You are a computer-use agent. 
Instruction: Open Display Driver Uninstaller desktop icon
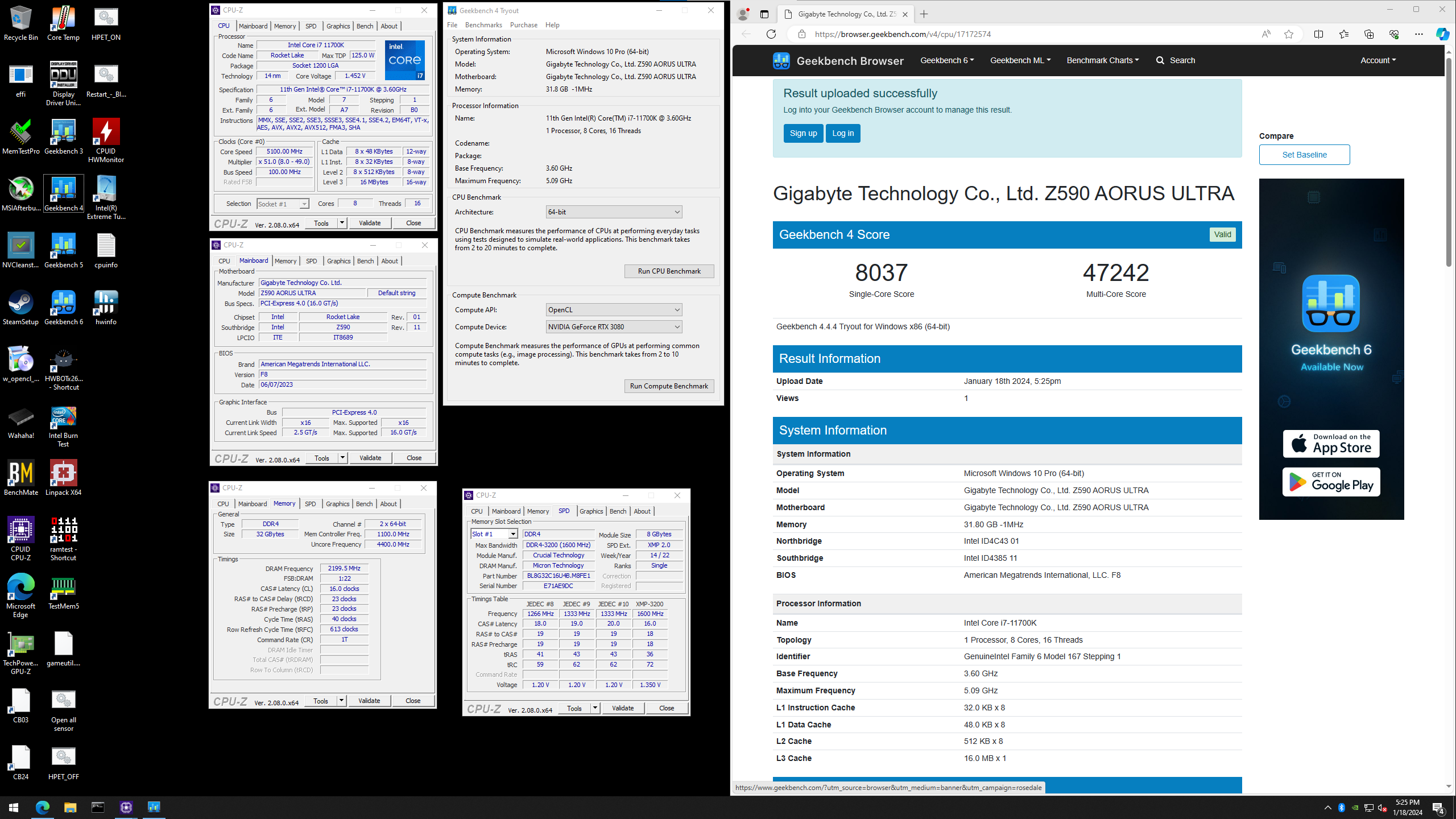tap(63, 83)
